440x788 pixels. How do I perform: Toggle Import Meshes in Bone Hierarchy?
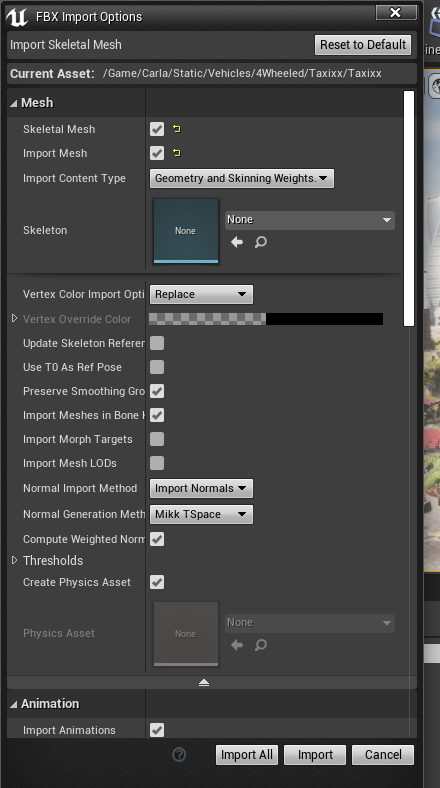point(157,415)
